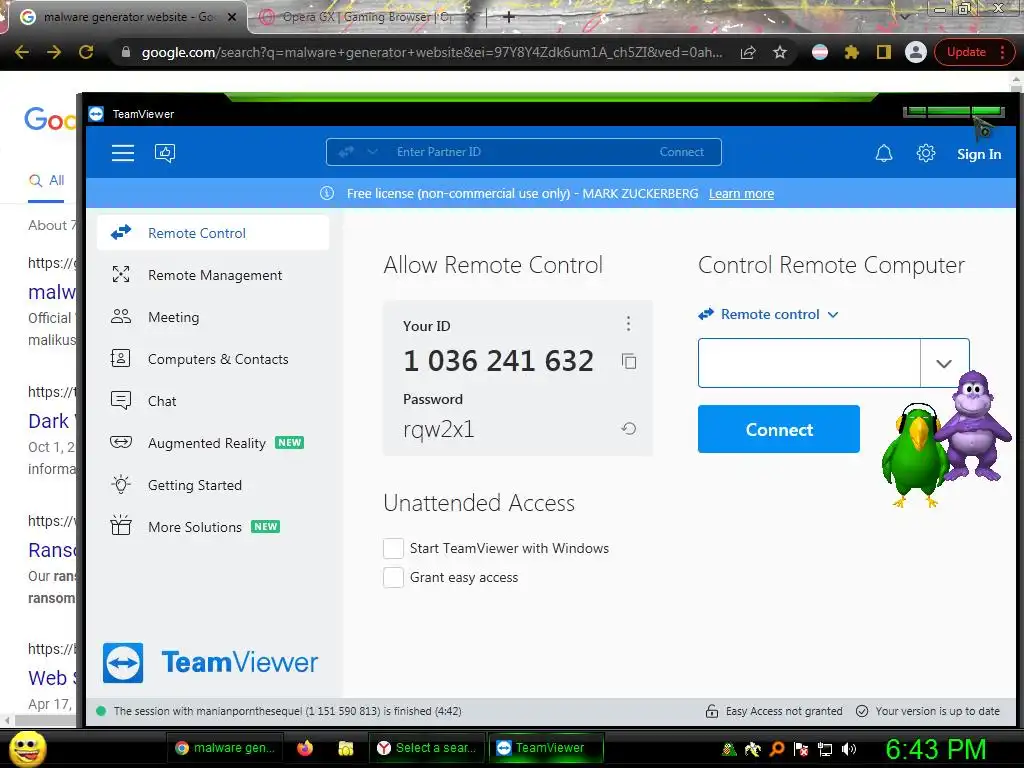Reload the Google search page
Image resolution: width=1024 pixels, height=768 pixels.
86,52
